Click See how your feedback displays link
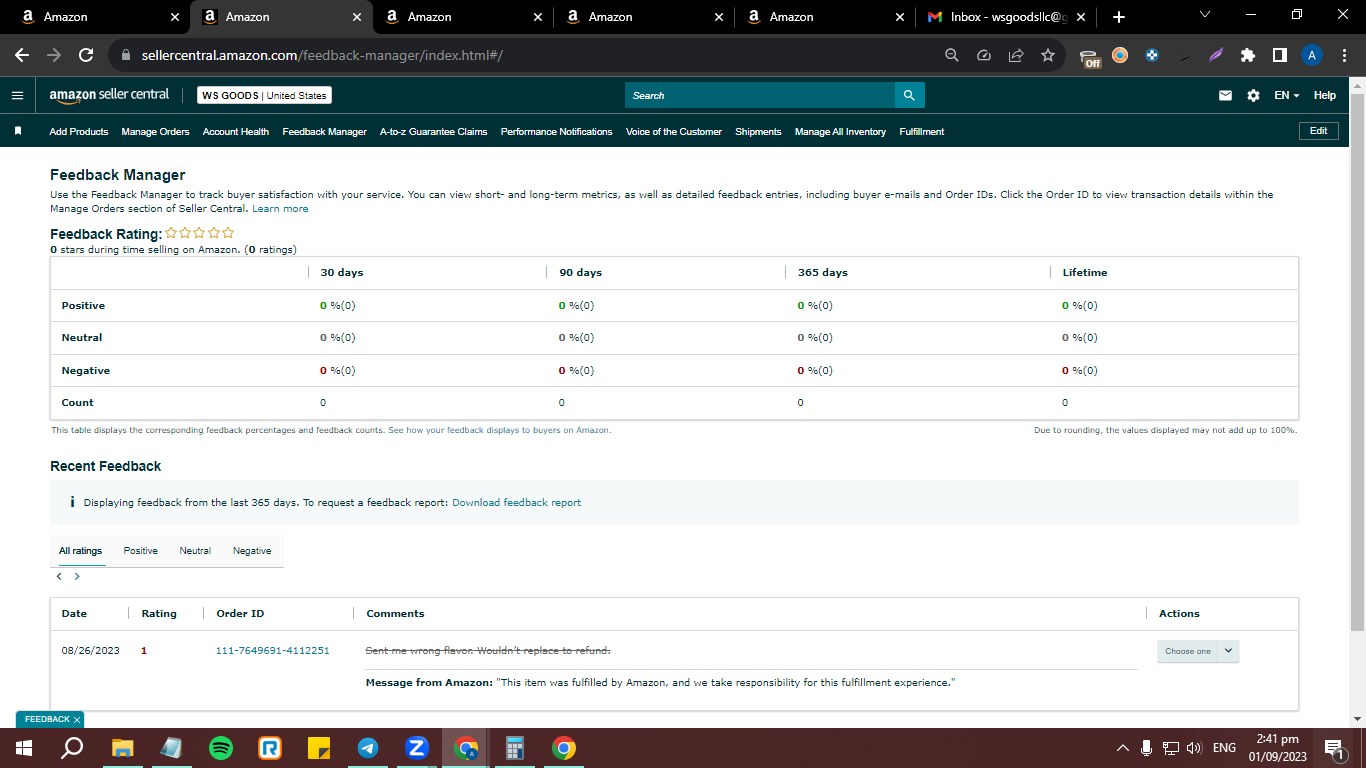Screen dimensions: 1366x768 (x=499, y=430)
